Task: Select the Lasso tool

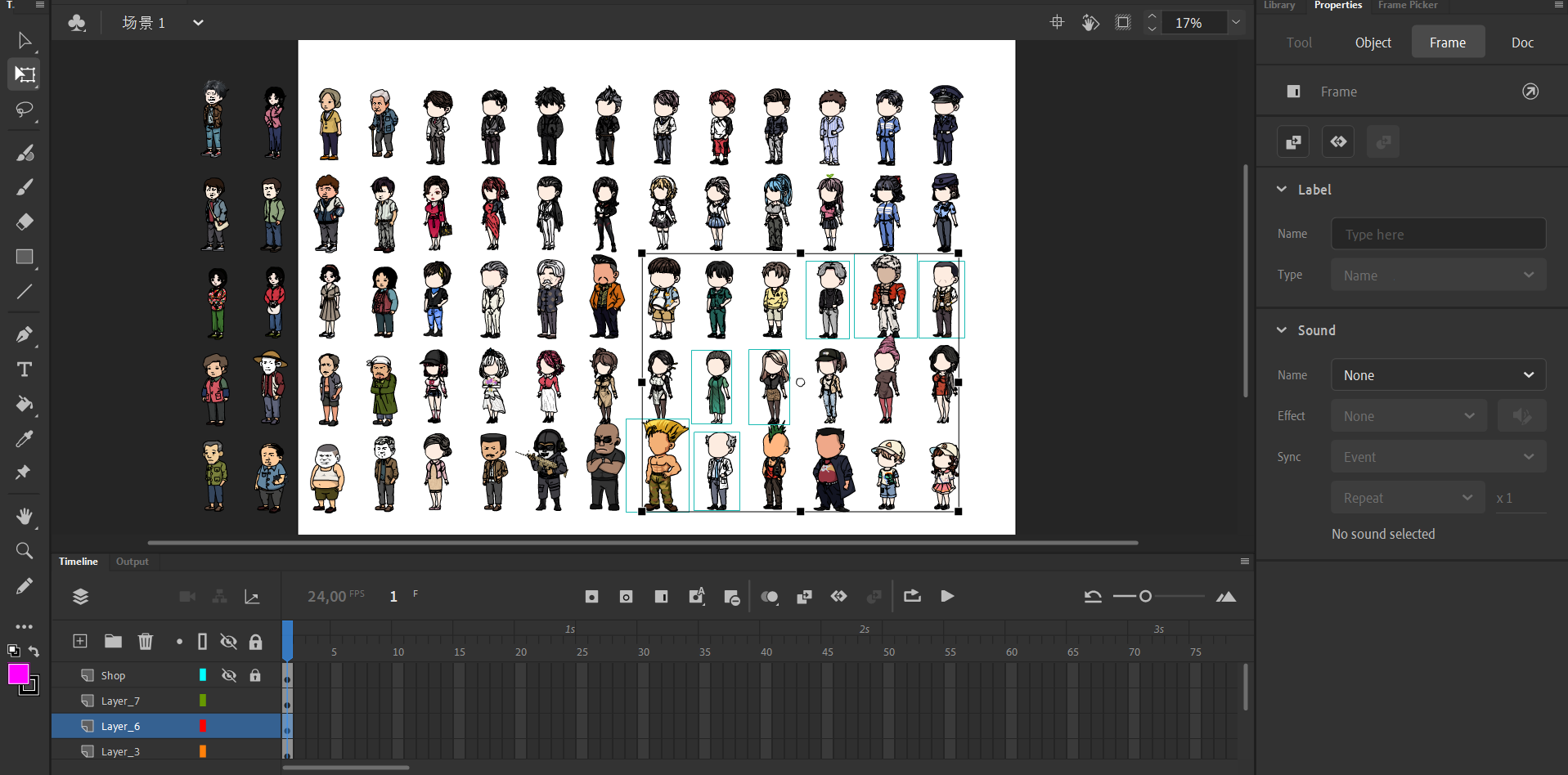Action: (25, 110)
